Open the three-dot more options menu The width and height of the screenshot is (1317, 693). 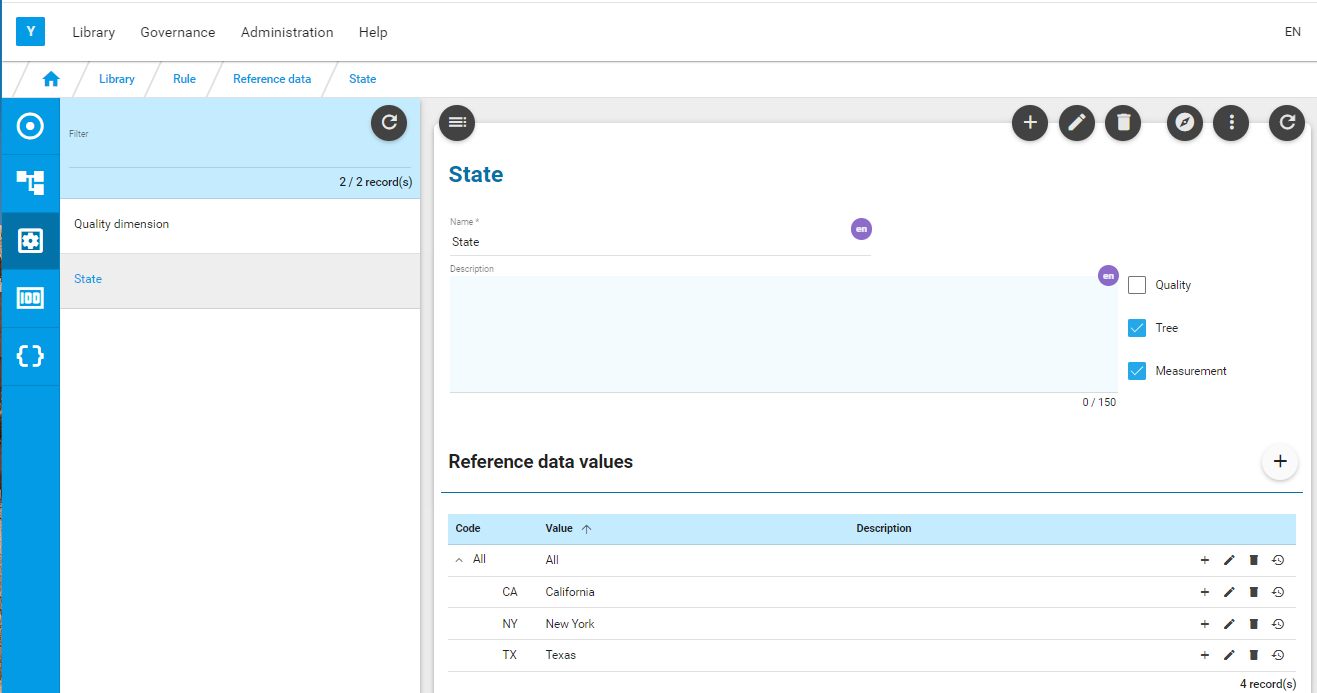1231,123
